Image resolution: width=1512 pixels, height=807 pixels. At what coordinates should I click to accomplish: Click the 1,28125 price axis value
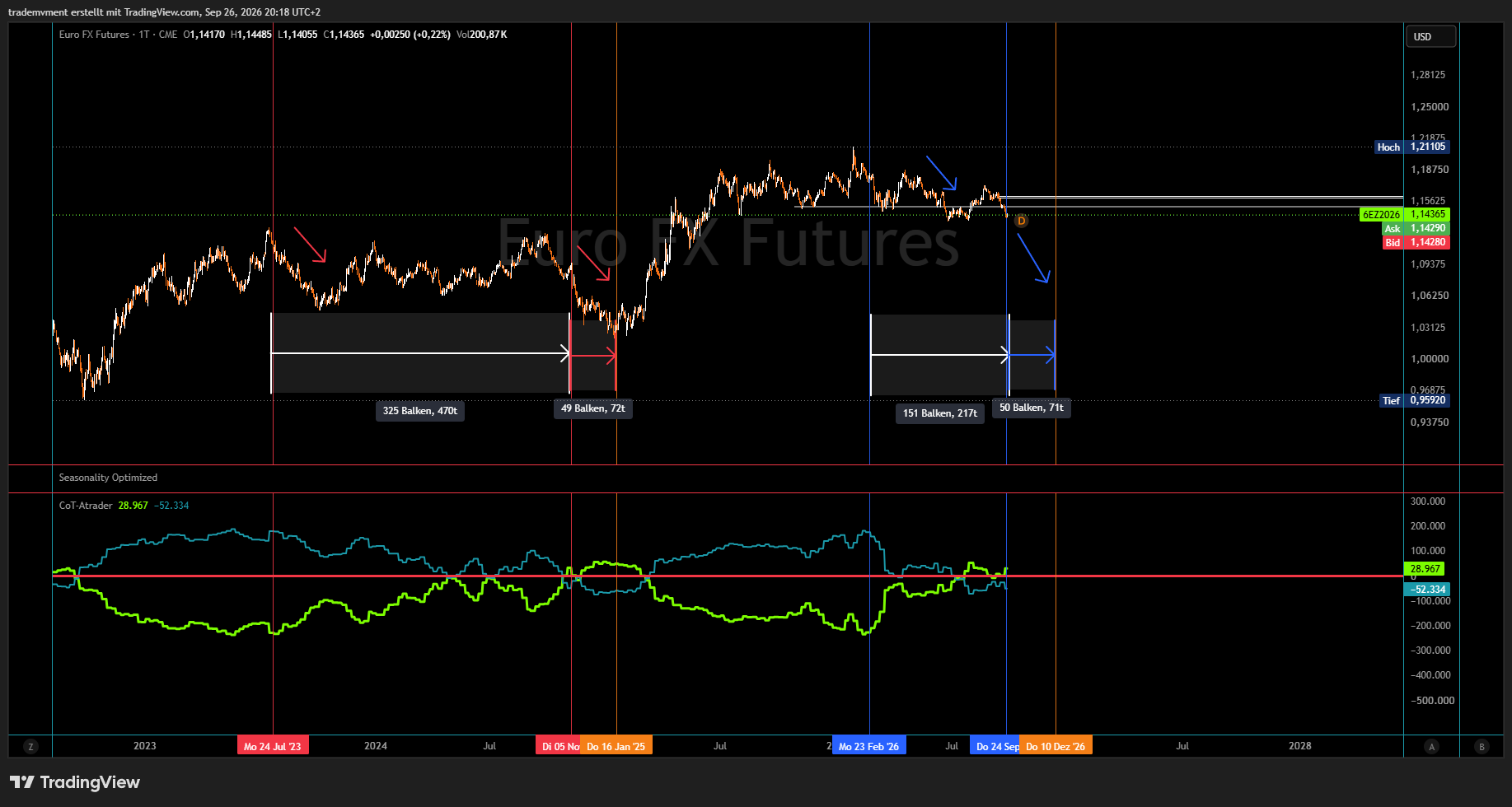1428,75
